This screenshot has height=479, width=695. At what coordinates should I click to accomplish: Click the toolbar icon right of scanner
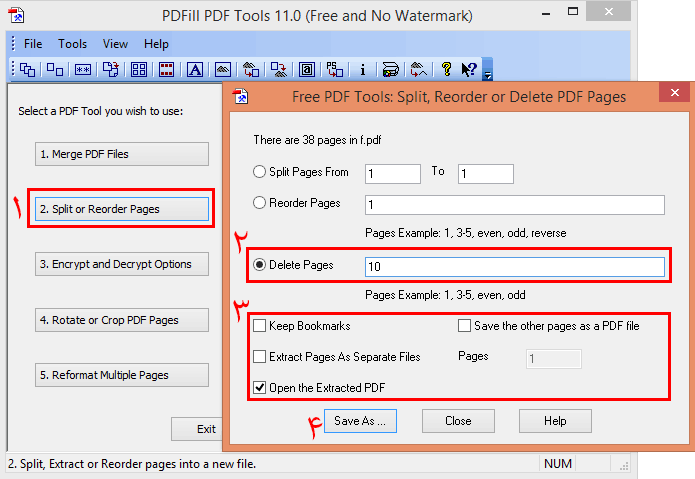click(x=418, y=69)
